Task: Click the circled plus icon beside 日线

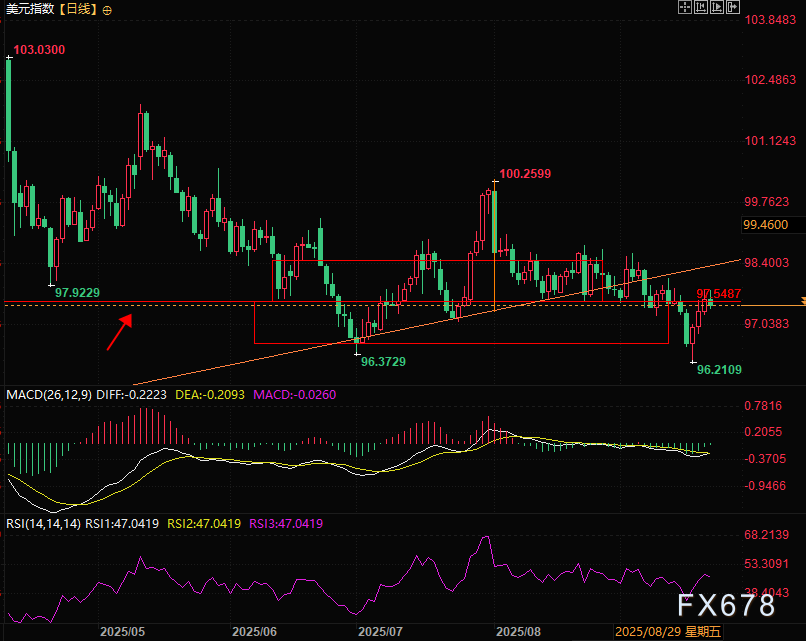Action: tap(108, 9)
